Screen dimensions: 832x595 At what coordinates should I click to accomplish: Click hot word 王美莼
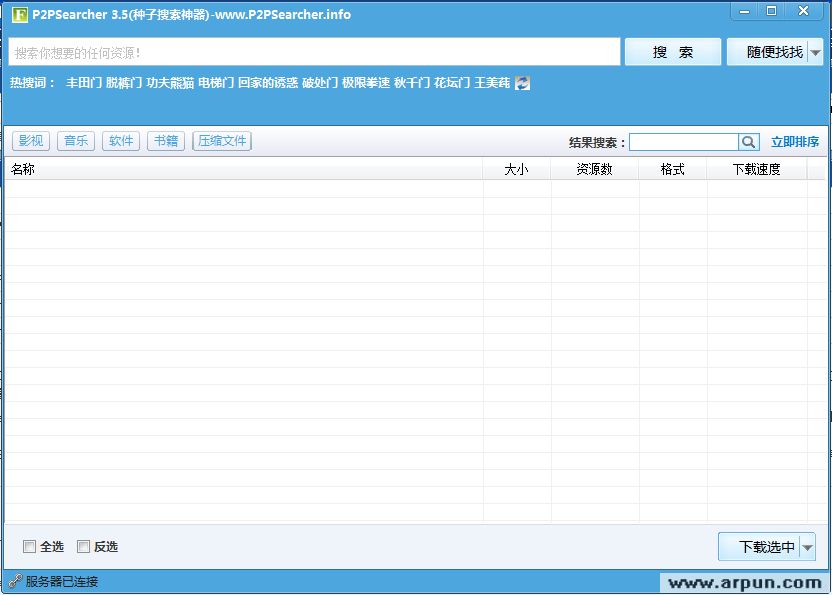click(492, 83)
